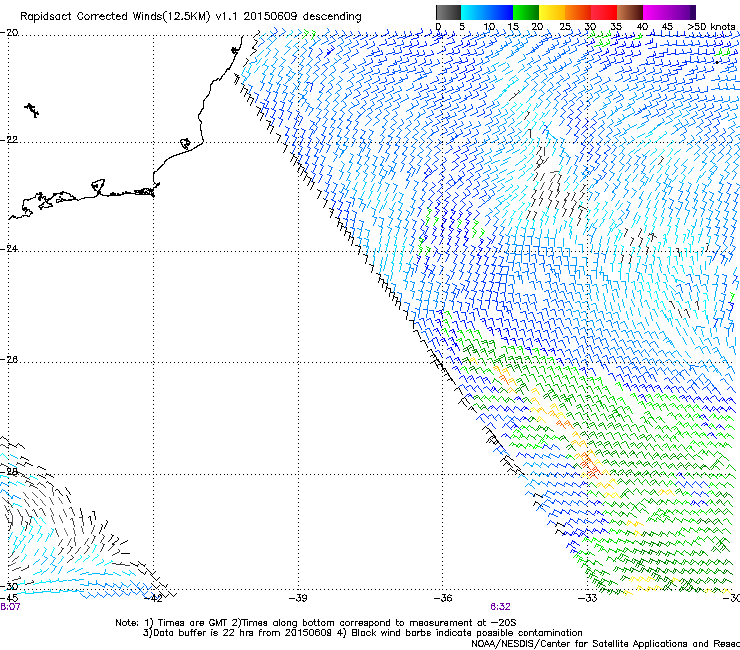740x650 pixels.
Task: Click the '-39' longitude axis label
Action: click(x=298, y=598)
